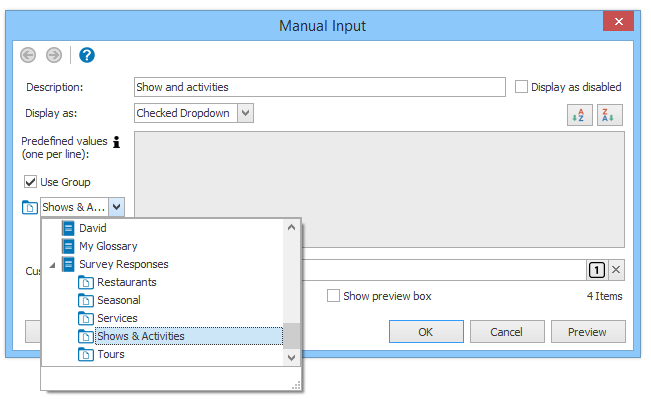Choose the Services group
651x399 pixels.
(117, 318)
